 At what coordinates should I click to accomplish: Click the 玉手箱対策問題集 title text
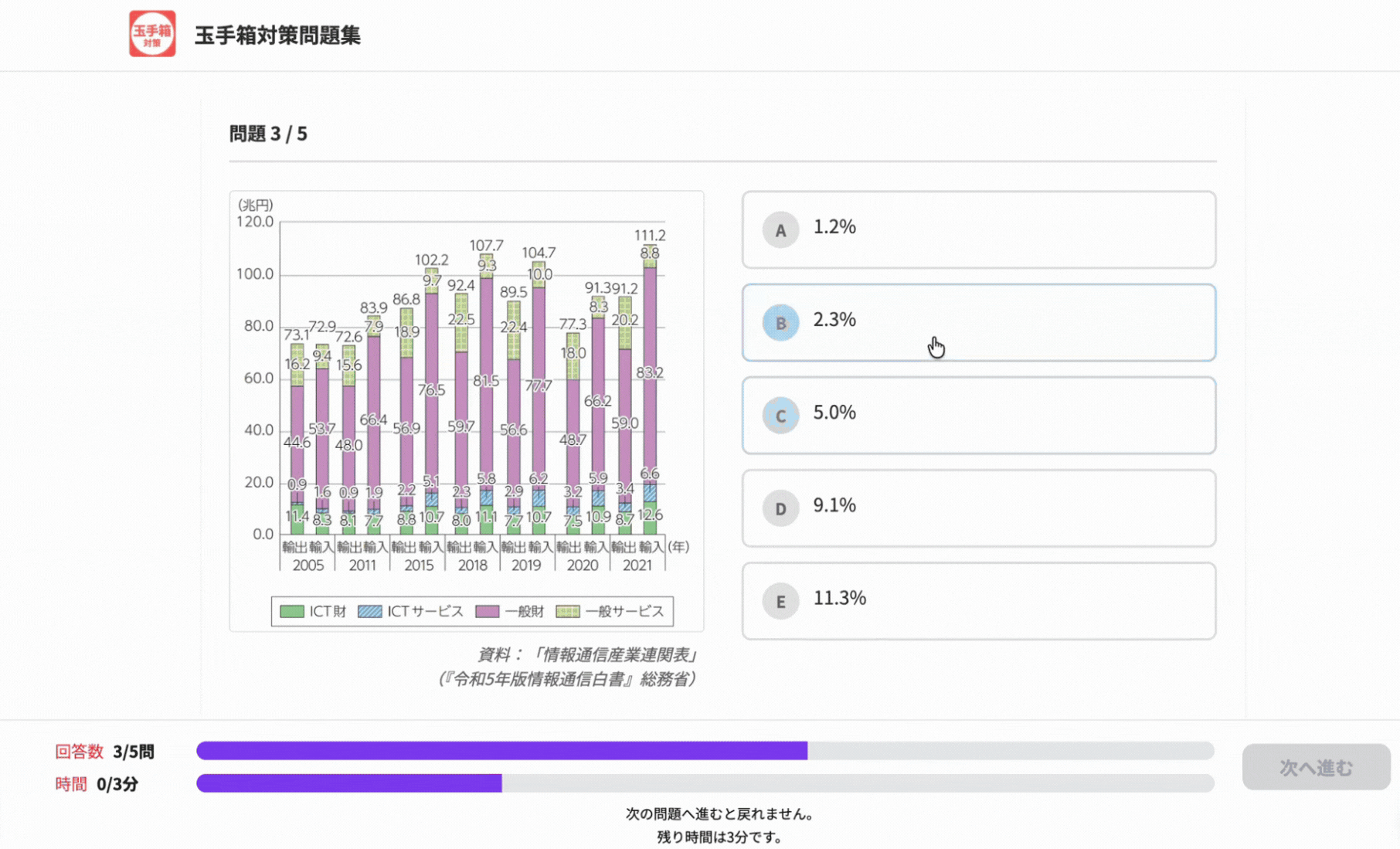click(281, 34)
